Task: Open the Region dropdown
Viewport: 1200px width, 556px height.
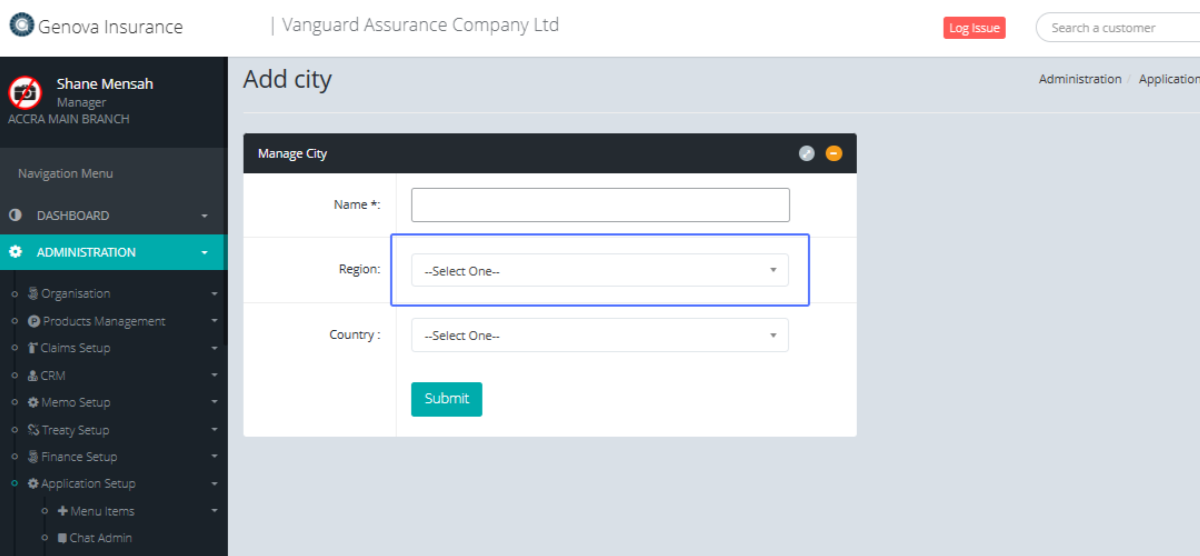Action: tap(599, 271)
